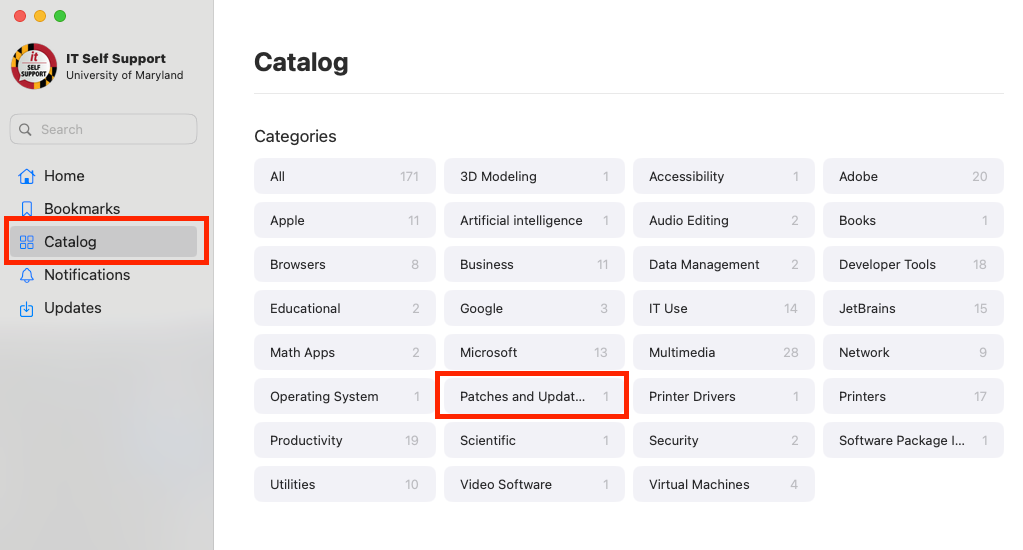Click the Home house icon in sidebar
The image size is (1023, 550).
point(27,176)
